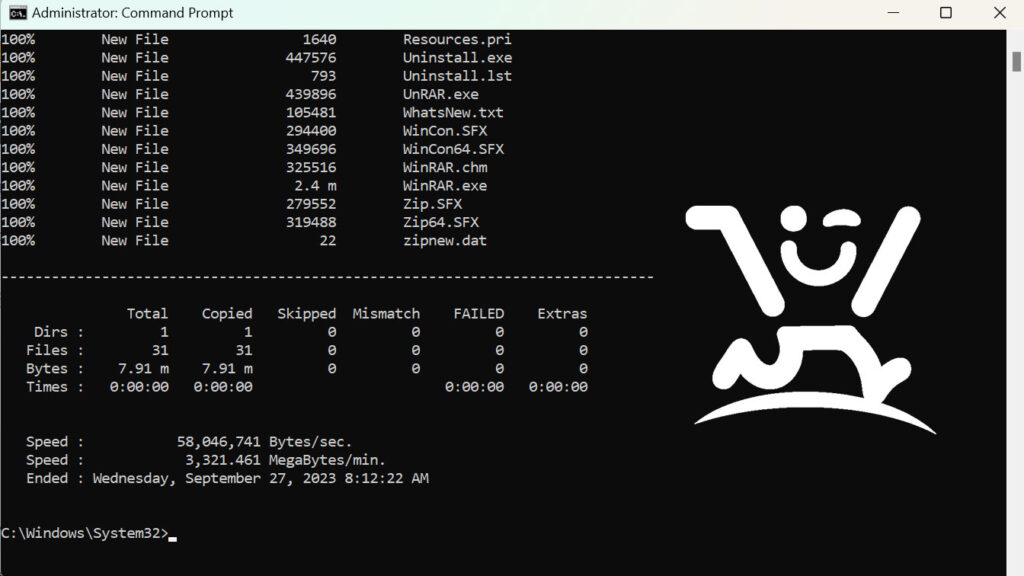Click the 'Files :' row label
The image size is (1024, 576).
pos(55,350)
